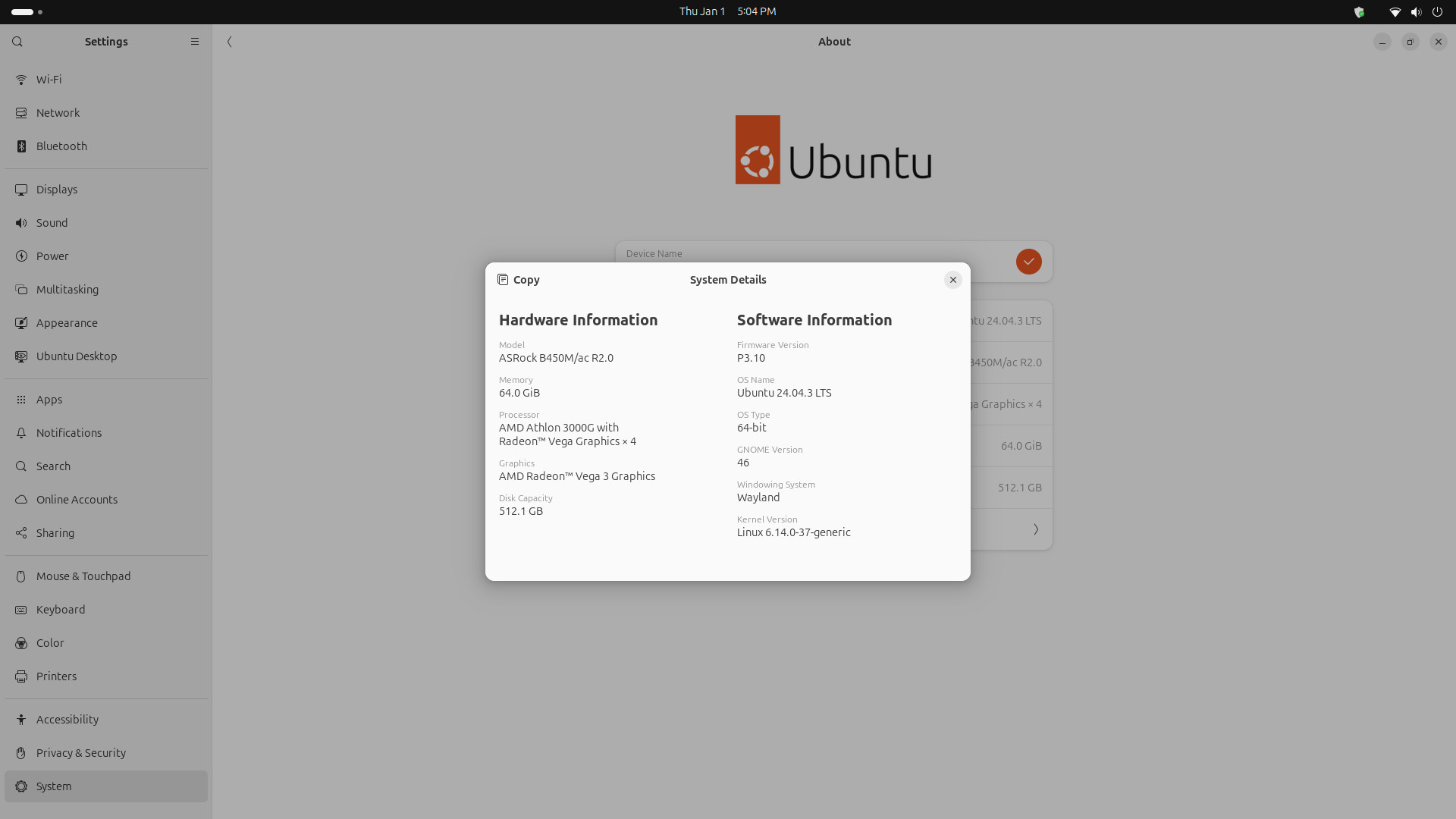Open Wi-Fi settings panel
The image size is (1456, 819).
[x=49, y=80]
